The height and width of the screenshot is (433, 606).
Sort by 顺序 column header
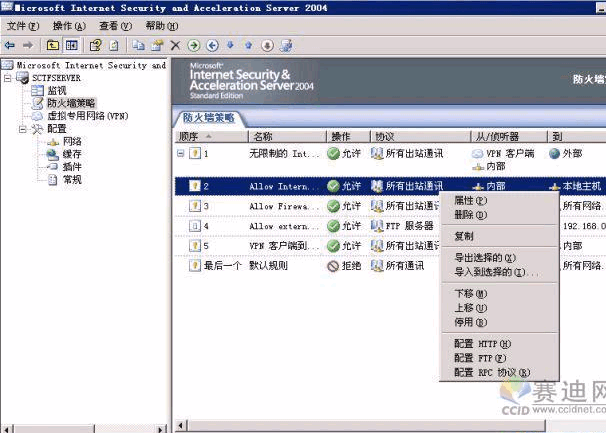(211, 136)
